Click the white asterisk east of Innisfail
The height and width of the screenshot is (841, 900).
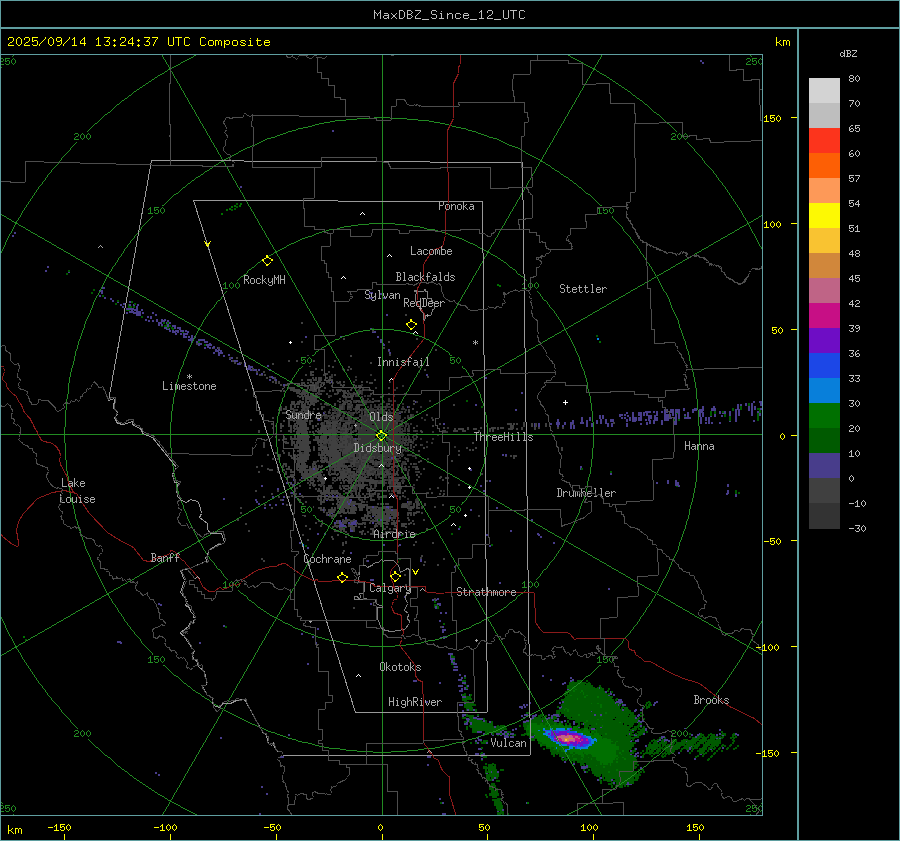click(x=475, y=343)
